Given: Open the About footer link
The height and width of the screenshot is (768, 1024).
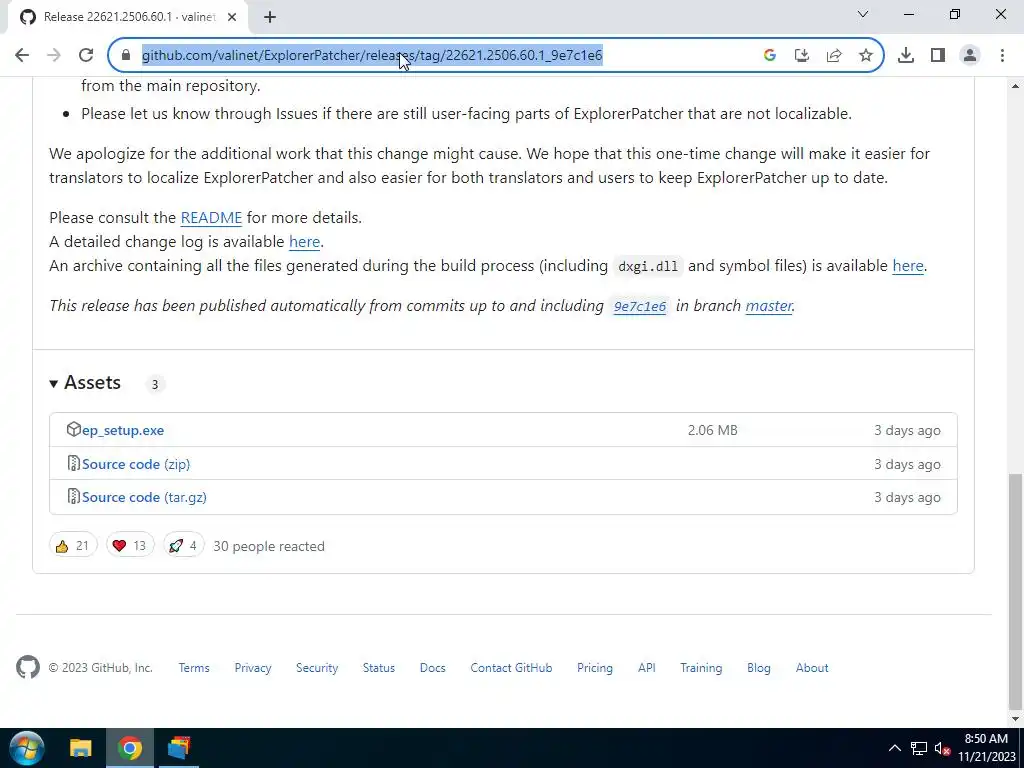Looking at the screenshot, I should 812,668.
